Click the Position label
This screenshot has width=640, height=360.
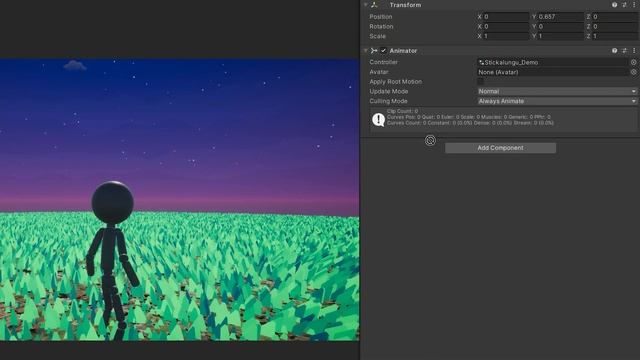[381, 17]
